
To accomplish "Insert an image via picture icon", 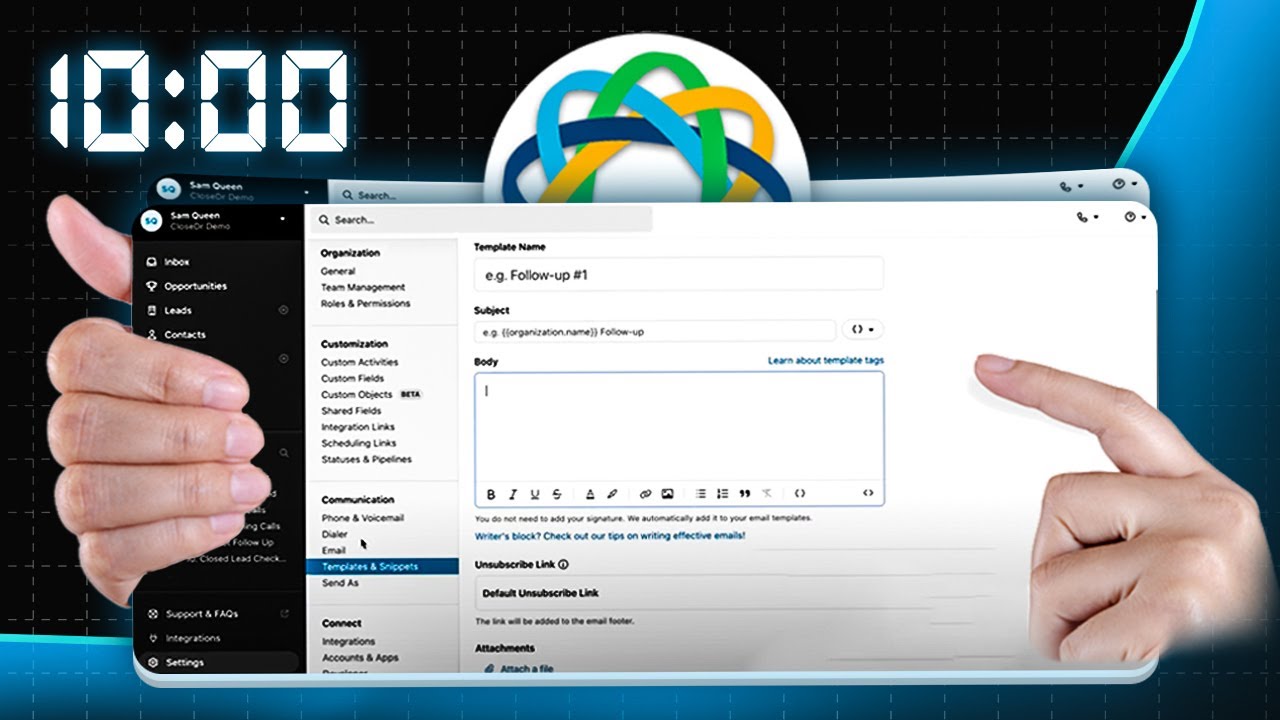I will (x=667, y=494).
